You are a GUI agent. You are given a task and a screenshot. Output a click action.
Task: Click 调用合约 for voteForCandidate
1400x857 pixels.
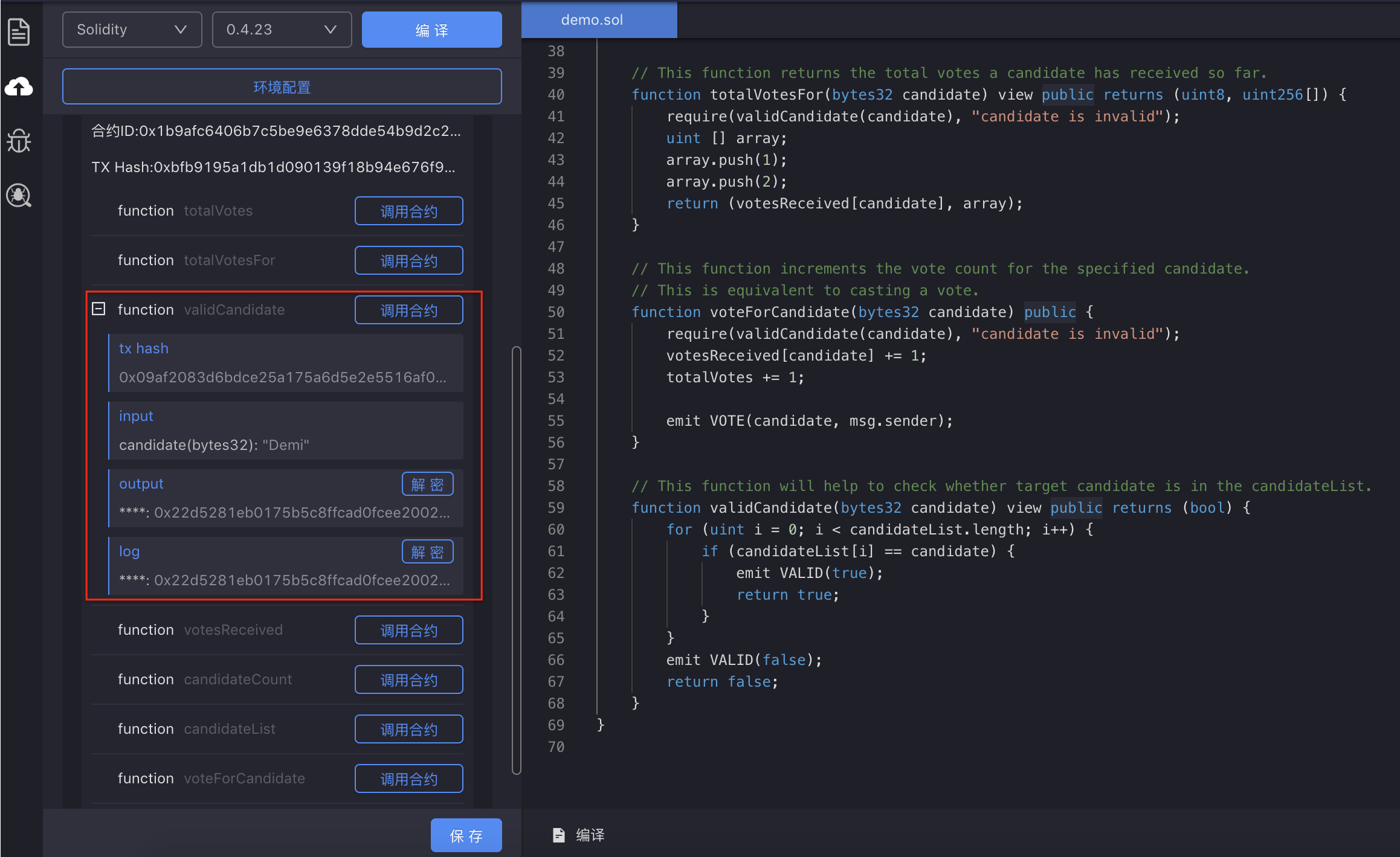408,778
